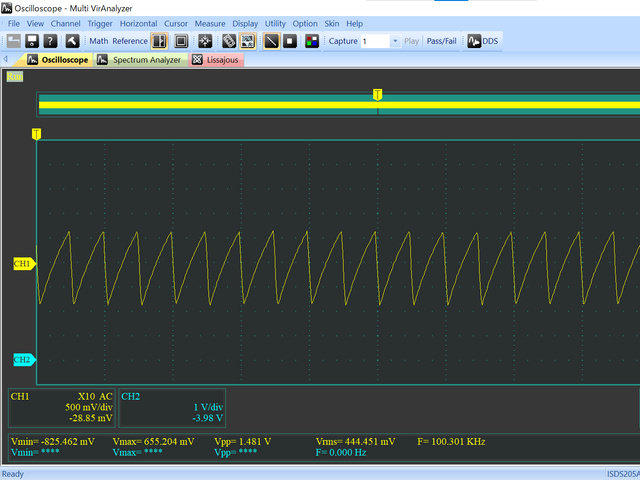This screenshot has width=640, height=480.
Task: Open the Capture count dropdown
Action: click(393, 42)
